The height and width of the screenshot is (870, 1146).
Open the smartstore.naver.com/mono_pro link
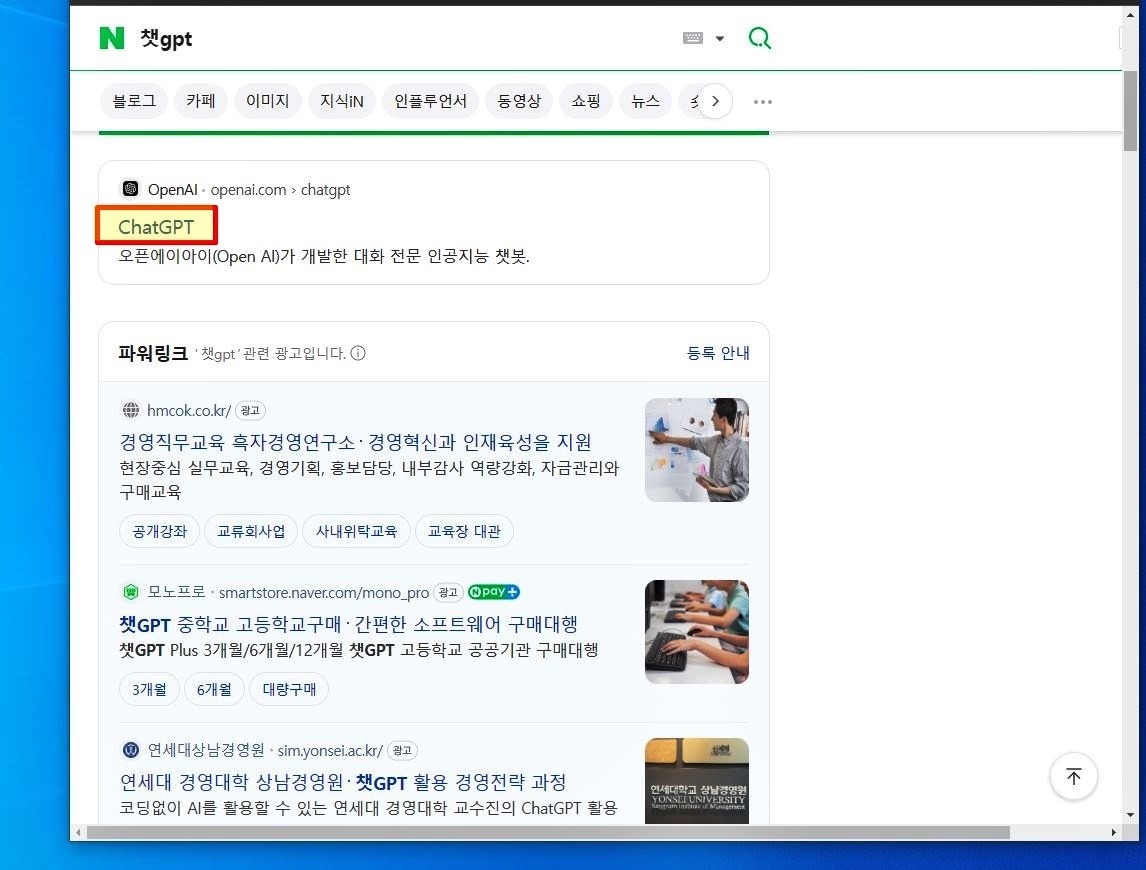[x=324, y=592]
